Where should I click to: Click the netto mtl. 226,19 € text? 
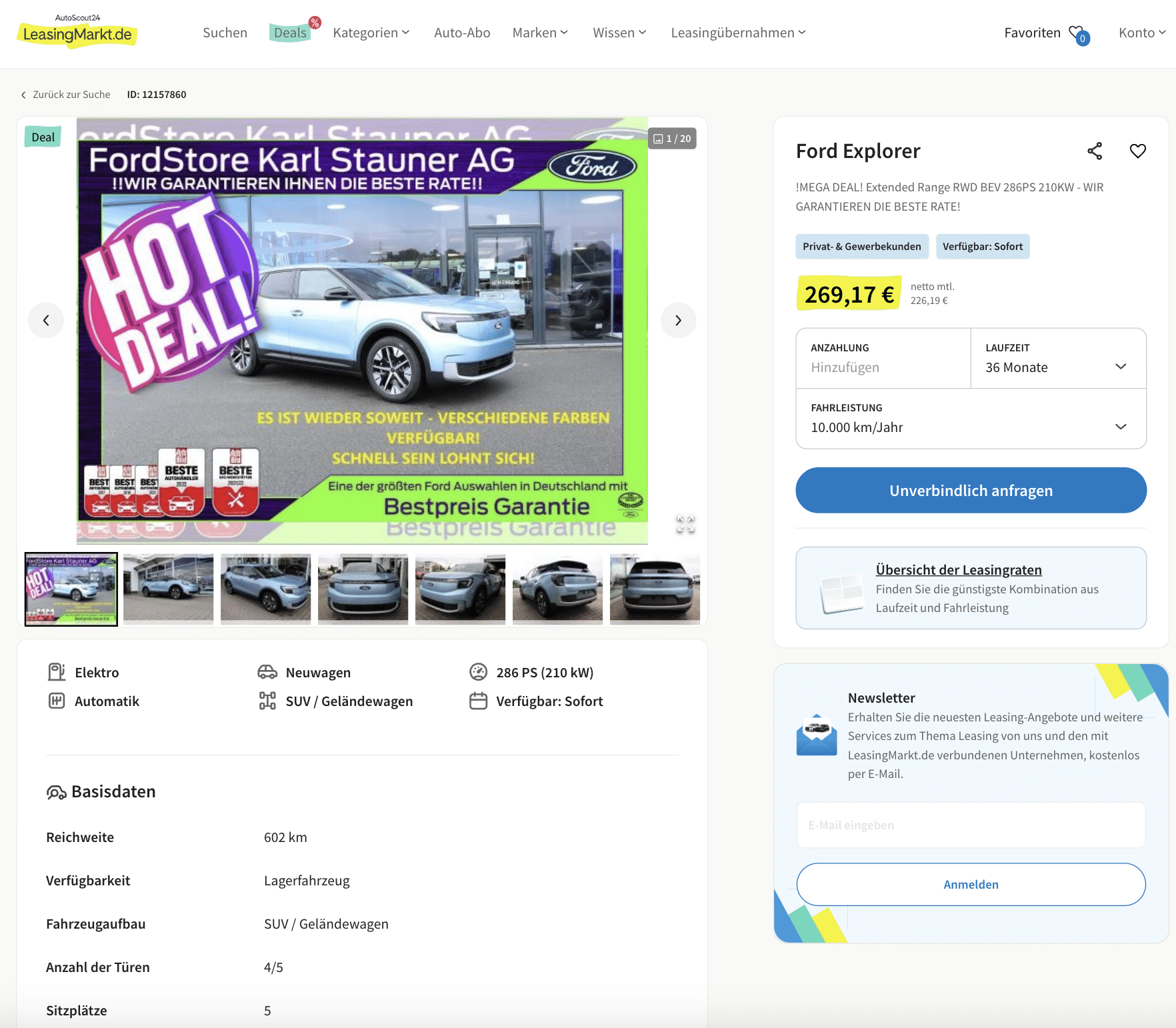(933, 293)
